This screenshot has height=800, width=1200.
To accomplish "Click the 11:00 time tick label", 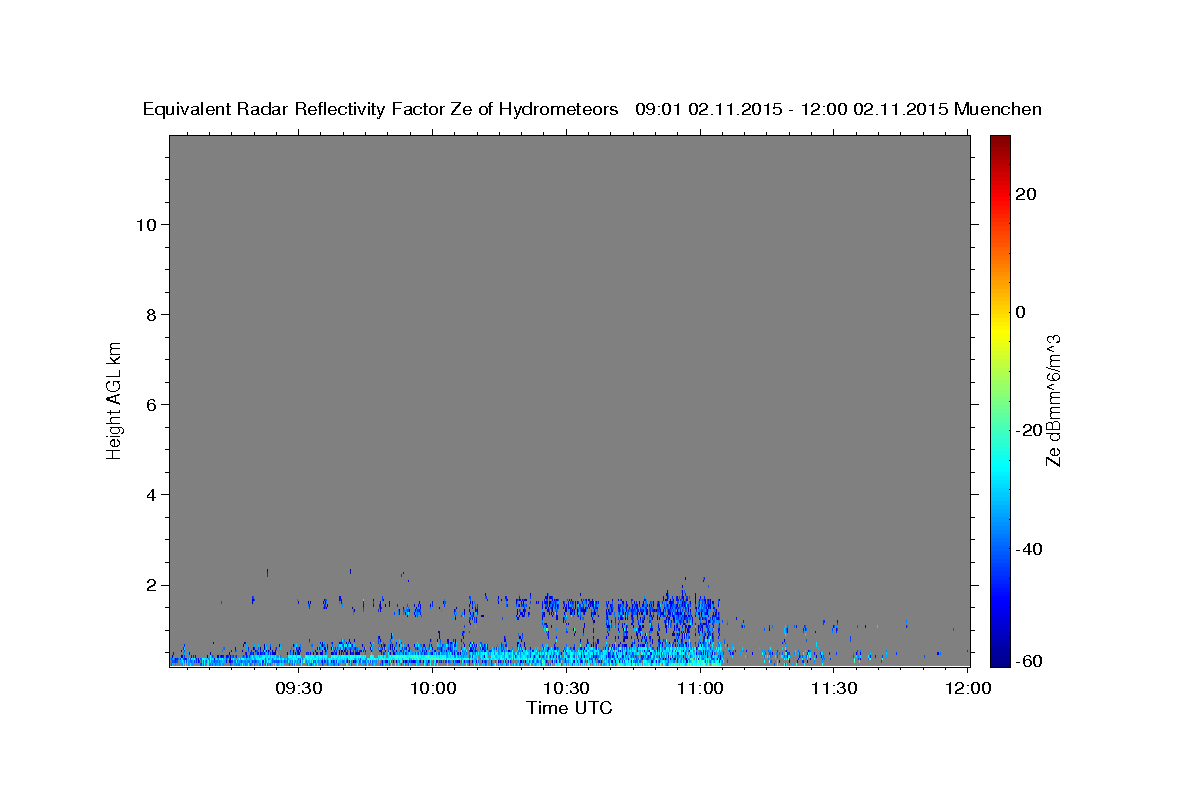I will click(700, 688).
